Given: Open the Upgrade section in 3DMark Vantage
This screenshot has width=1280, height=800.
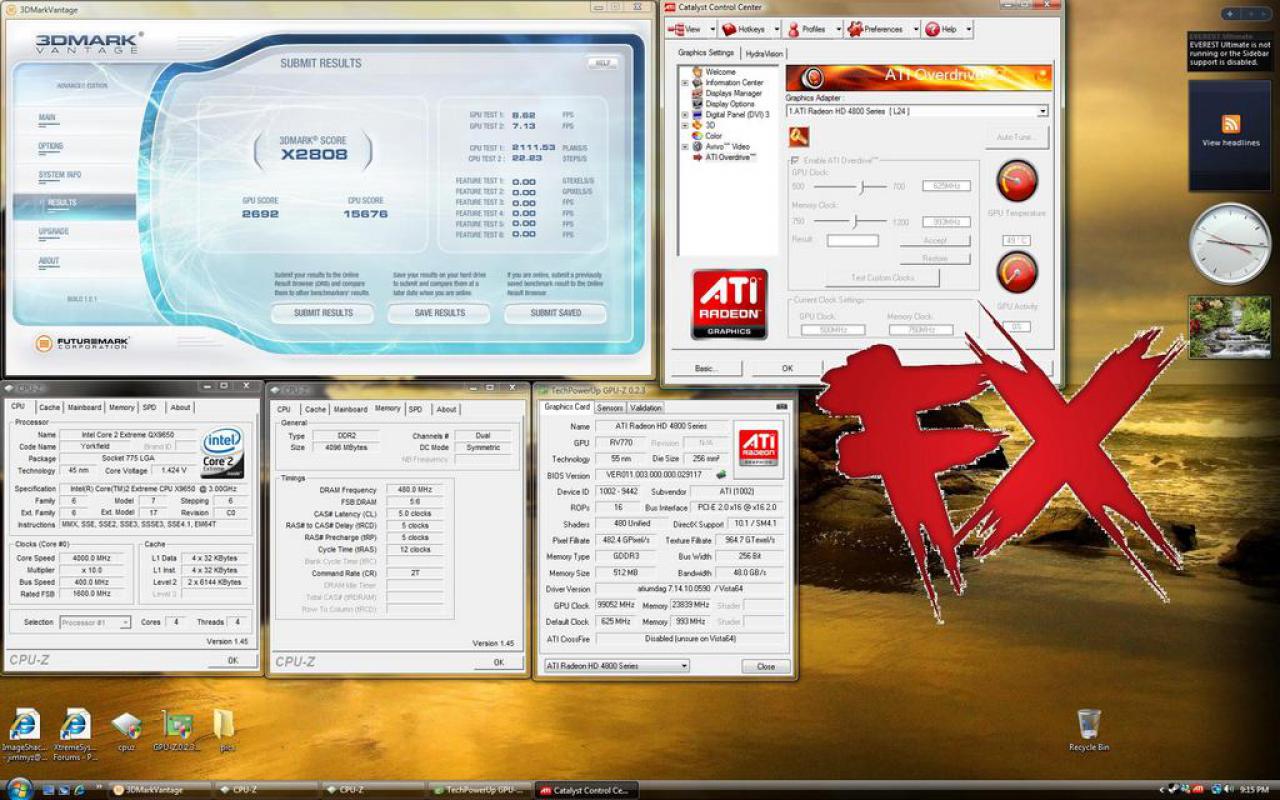Looking at the screenshot, I should (53, 232).
